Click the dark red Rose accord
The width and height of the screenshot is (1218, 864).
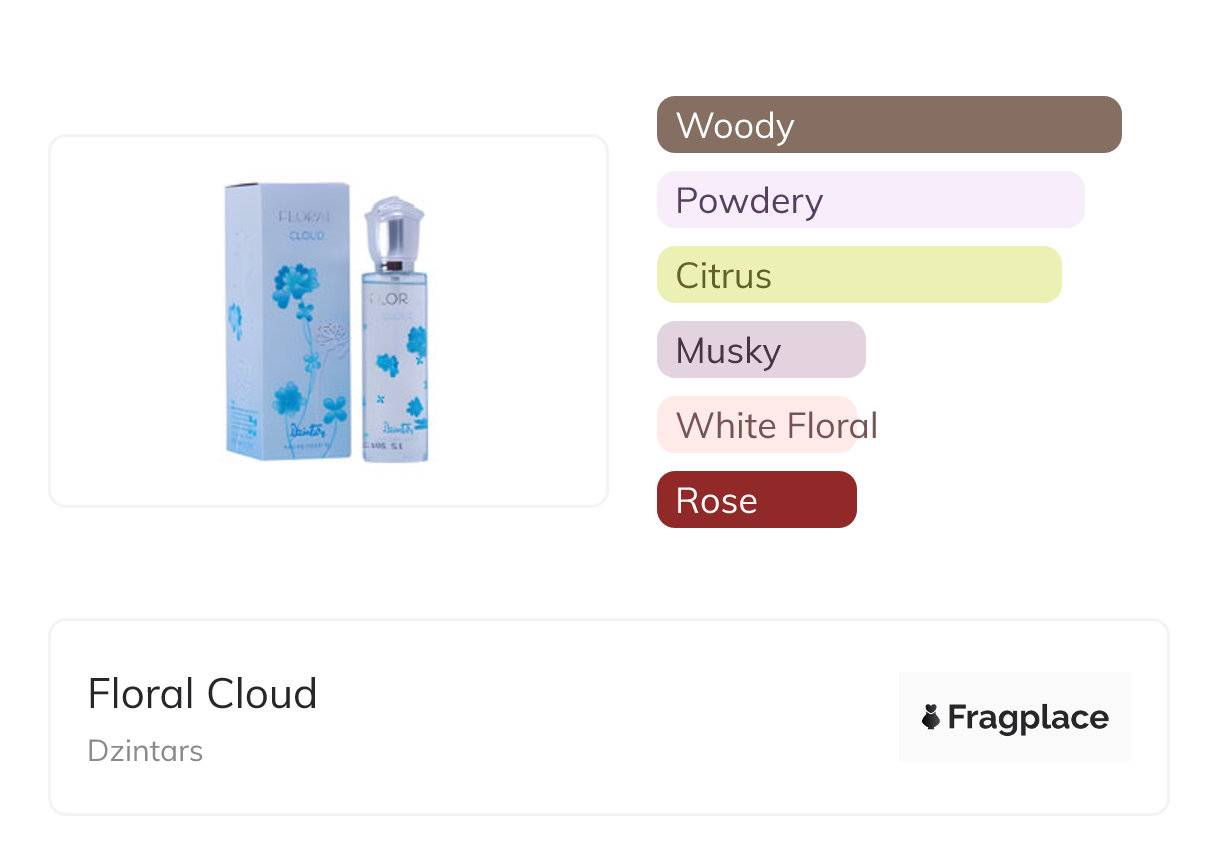(x=756, y=500)
